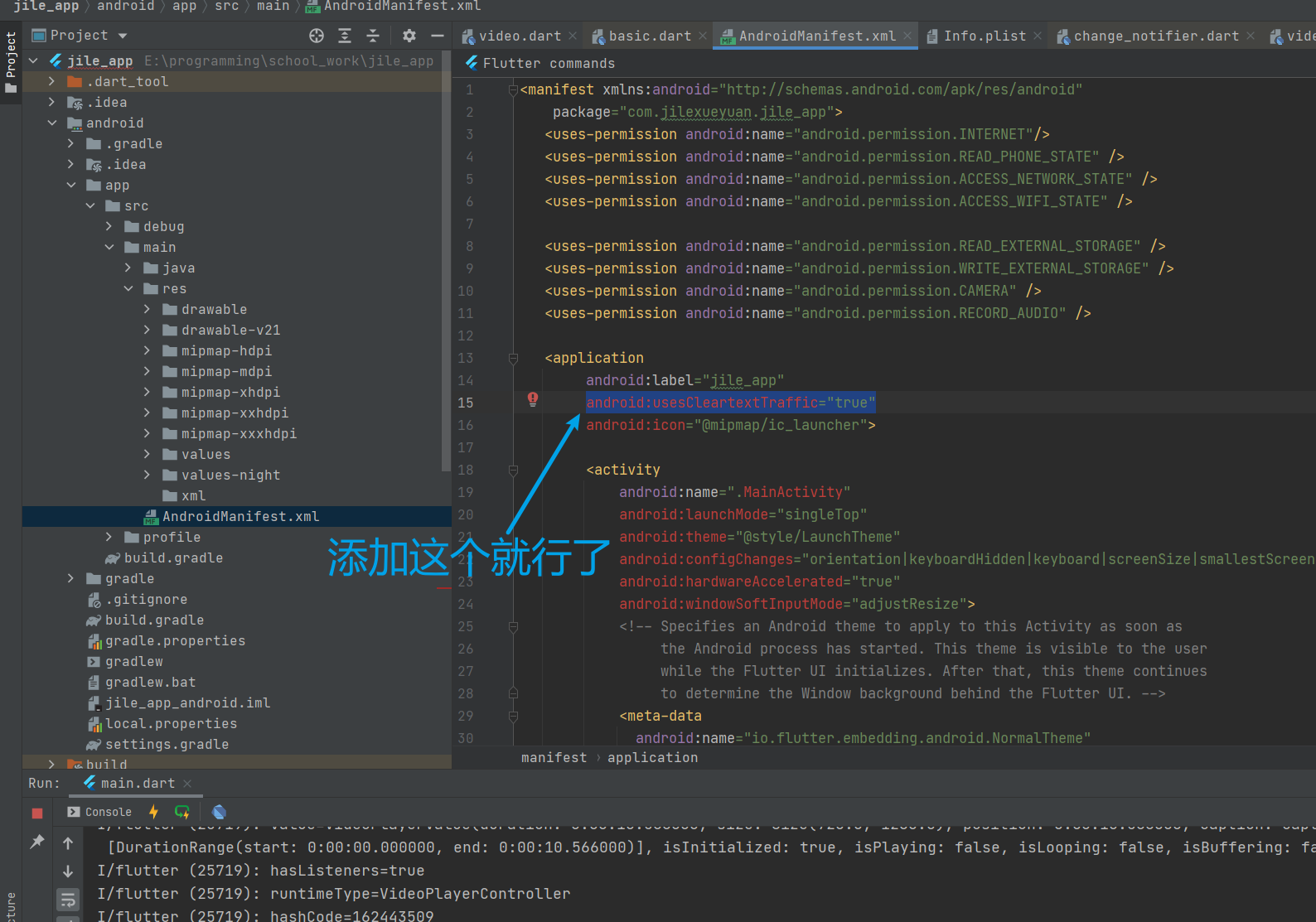Click the Select Opened File target icon
The height and width of the screenshot is (922, 1316).
click(317, 36)
